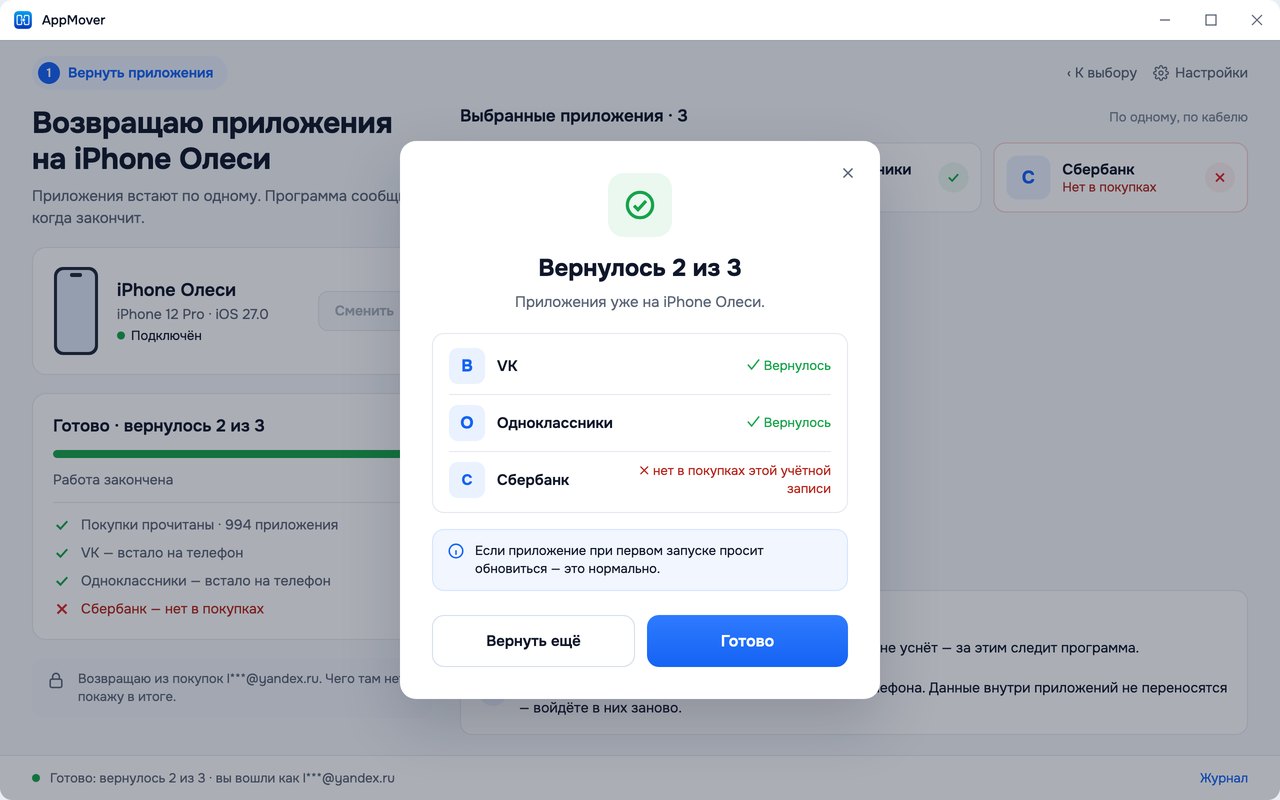Click 'Одноклассники — встало на телефон' log line
Screen dimensions: 1280x800
206,581
